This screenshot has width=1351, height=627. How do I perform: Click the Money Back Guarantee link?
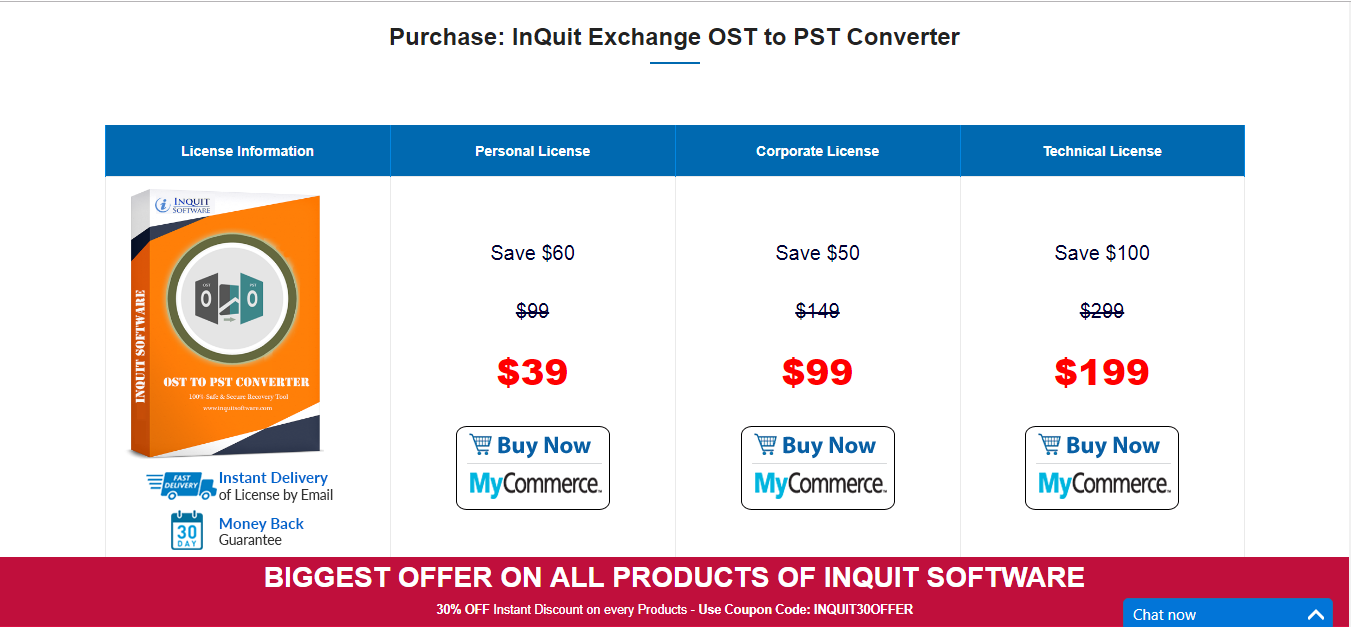261,524
